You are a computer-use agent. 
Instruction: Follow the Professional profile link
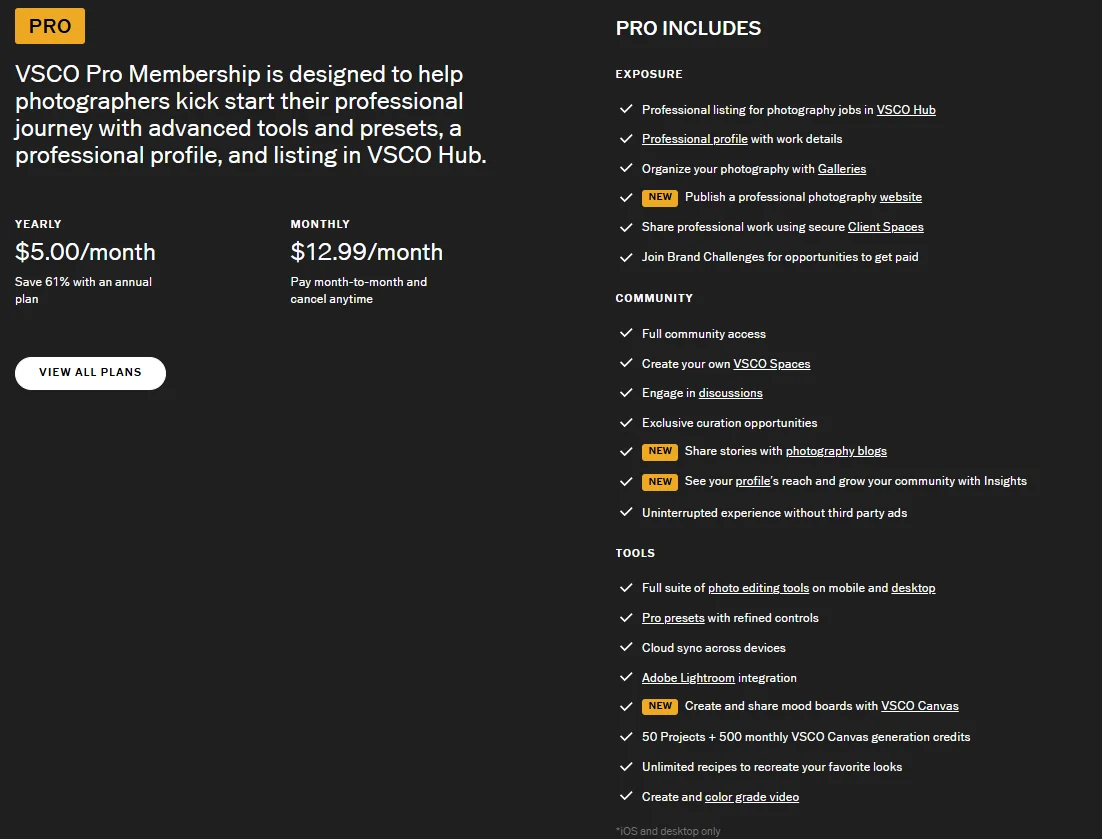pyautogui.click(x=694, y=139)
